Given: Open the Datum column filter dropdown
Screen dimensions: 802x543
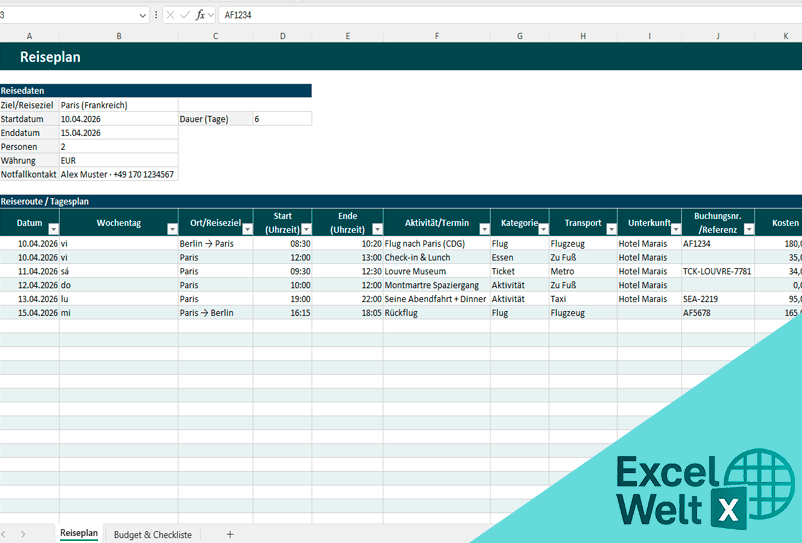Looking at the screenshot, I should (53, 229).
